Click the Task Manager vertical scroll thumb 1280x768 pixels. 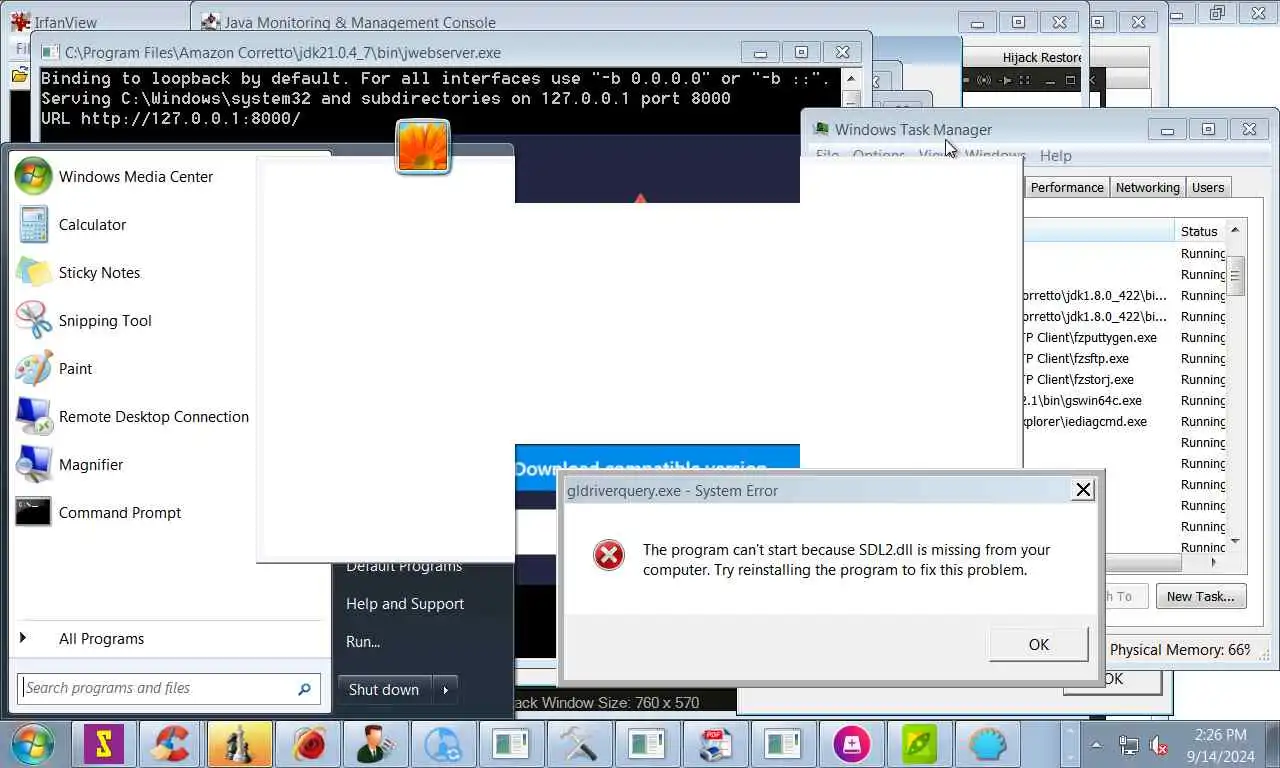[x=1235, y=274]
